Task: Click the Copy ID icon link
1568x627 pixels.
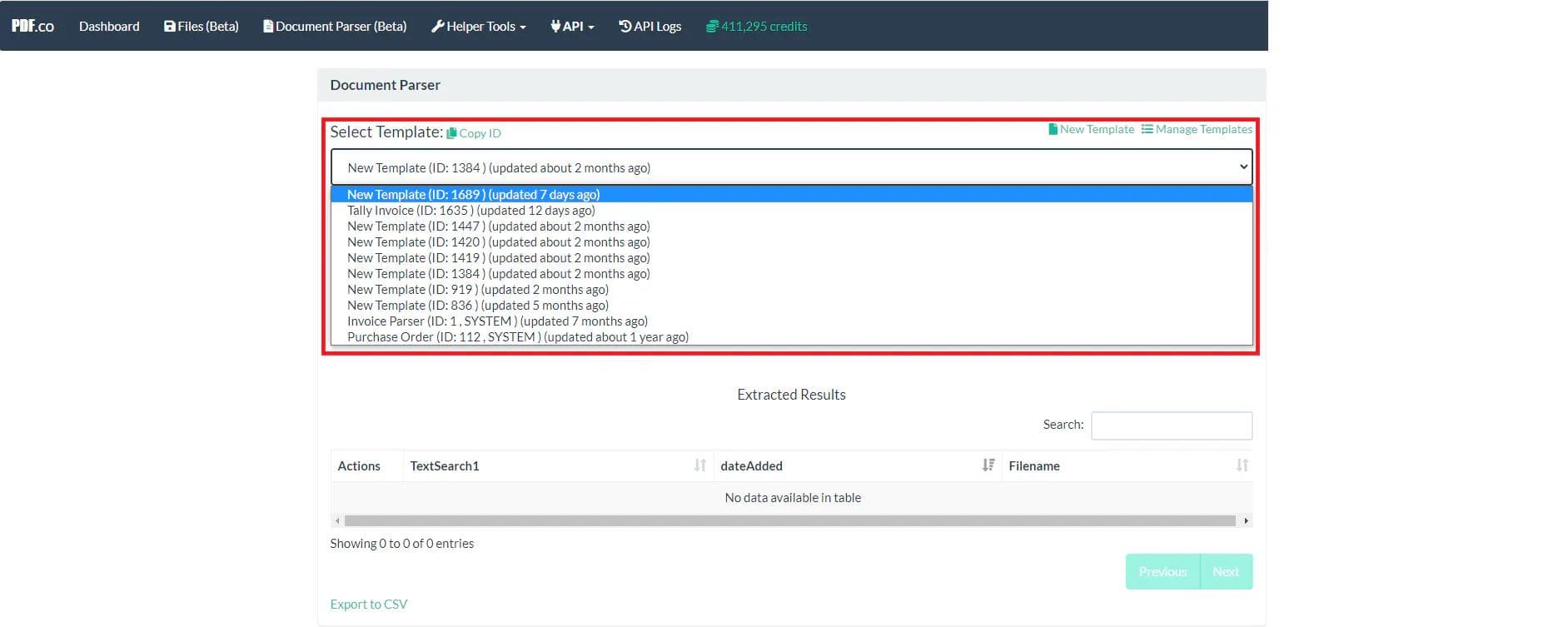Action: (x=474, y=133)
